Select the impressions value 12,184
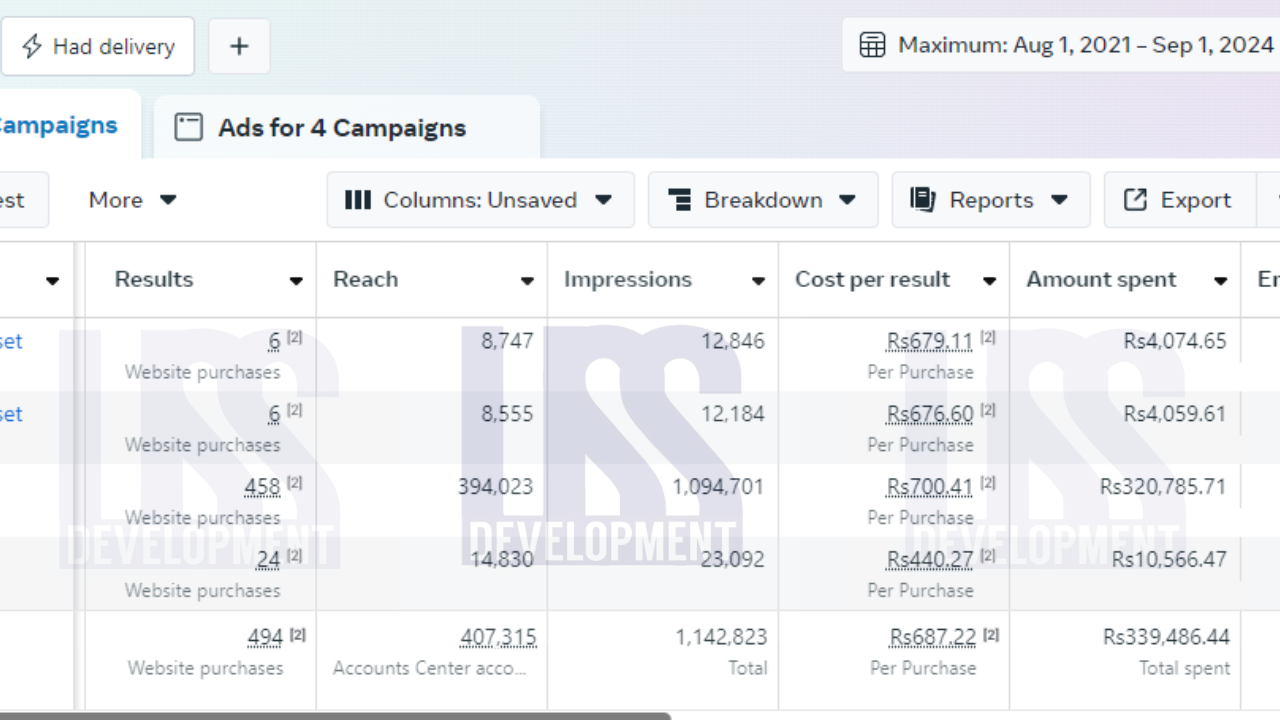Screen dimensions: 1280x720 tap(732, 414)
